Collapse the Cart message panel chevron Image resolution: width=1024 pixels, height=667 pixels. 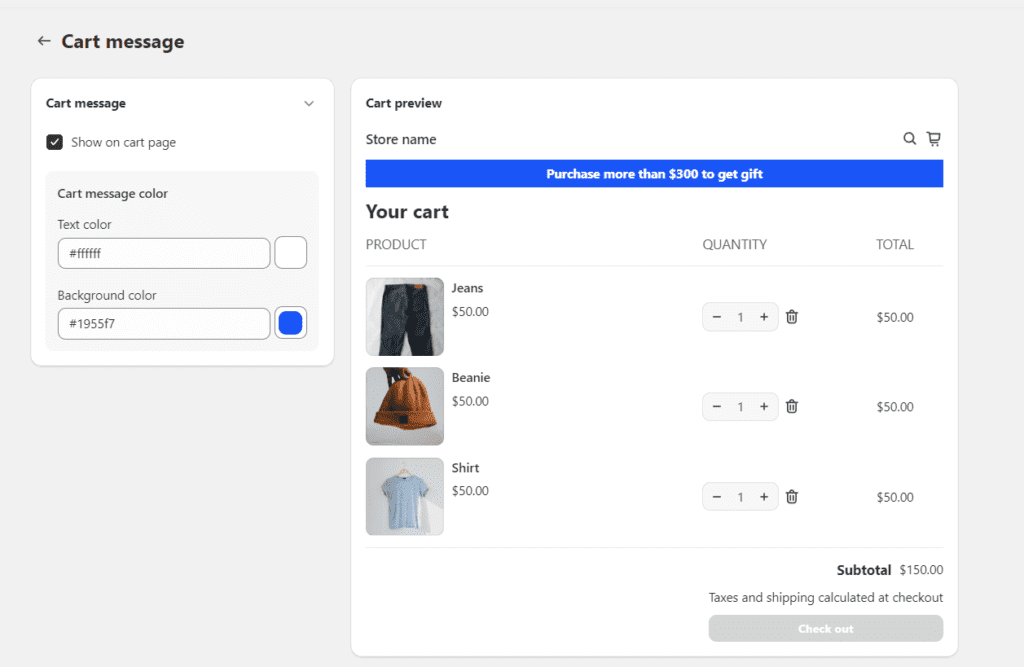[x=309, y=104]
